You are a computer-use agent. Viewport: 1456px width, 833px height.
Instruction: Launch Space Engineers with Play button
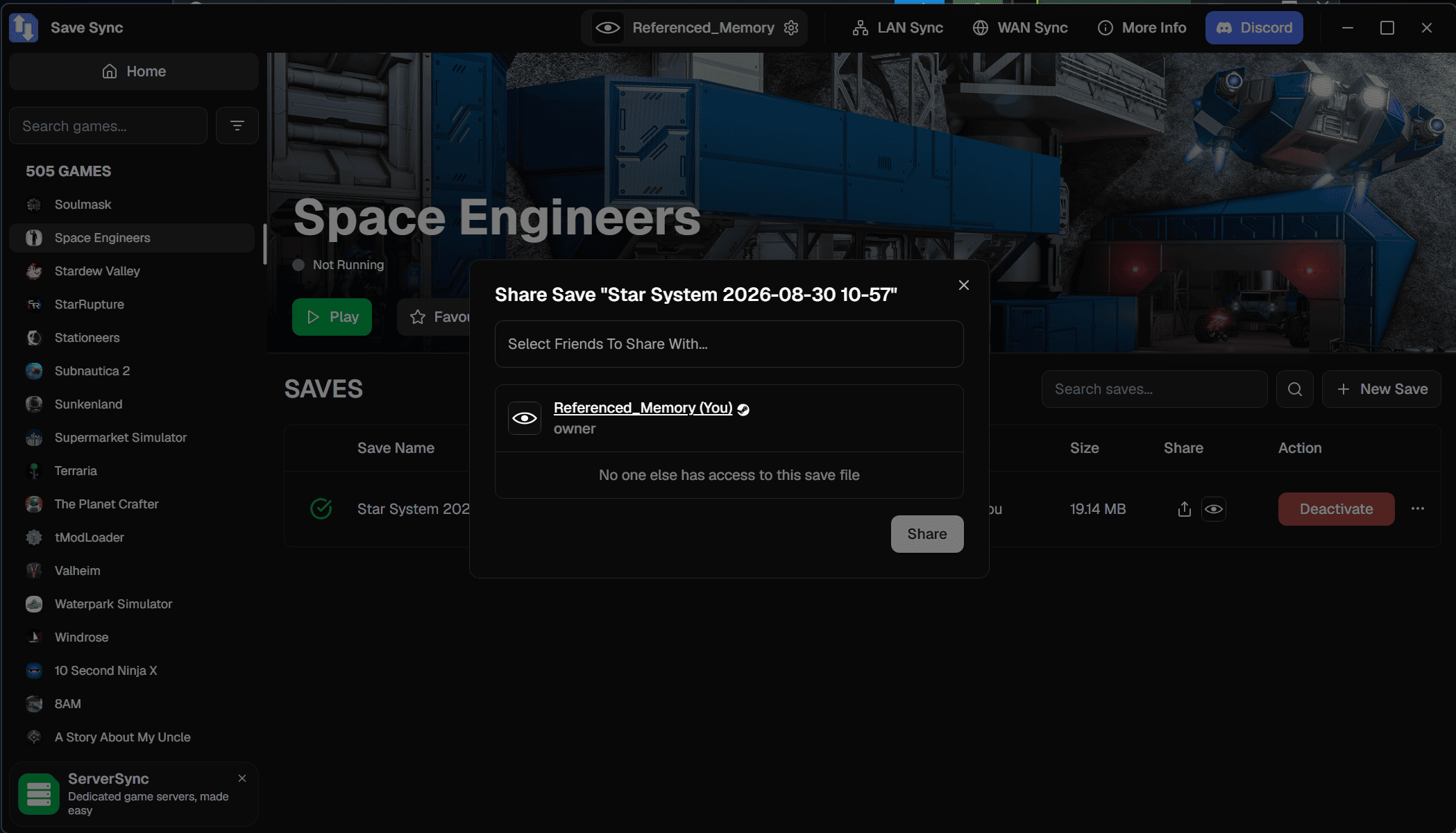point(332,317)
